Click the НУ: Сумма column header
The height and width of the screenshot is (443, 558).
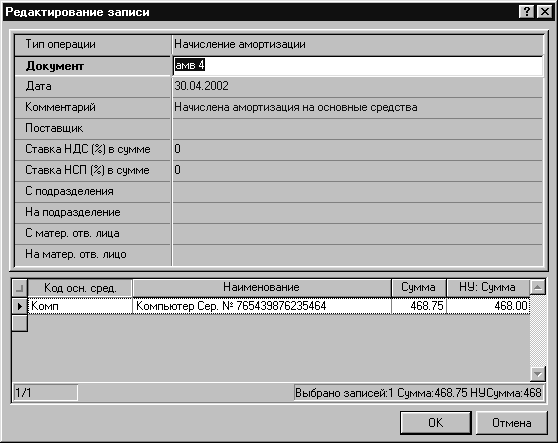click(488, 288)
